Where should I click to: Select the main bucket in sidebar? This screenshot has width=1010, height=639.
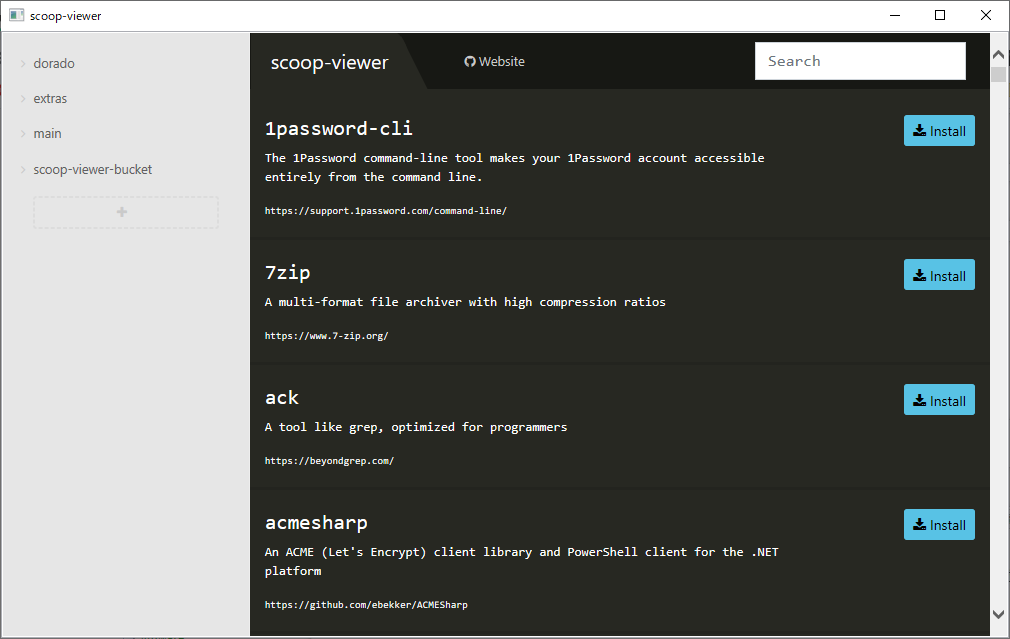tap(47, 134)
